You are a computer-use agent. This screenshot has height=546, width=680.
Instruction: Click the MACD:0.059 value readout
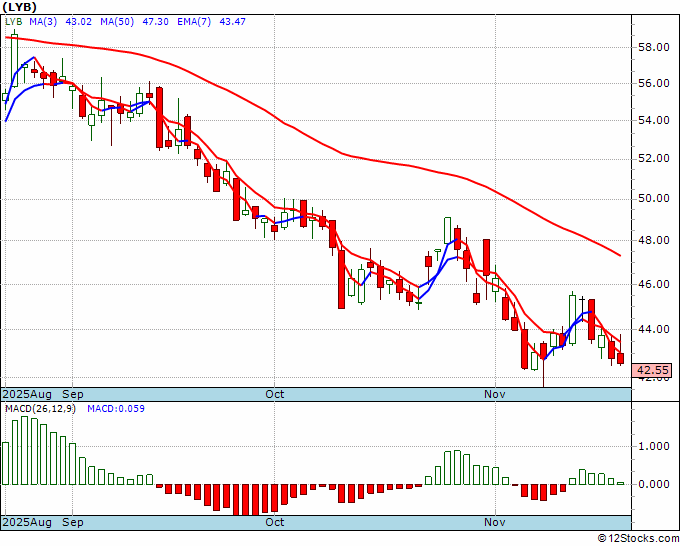116,409
